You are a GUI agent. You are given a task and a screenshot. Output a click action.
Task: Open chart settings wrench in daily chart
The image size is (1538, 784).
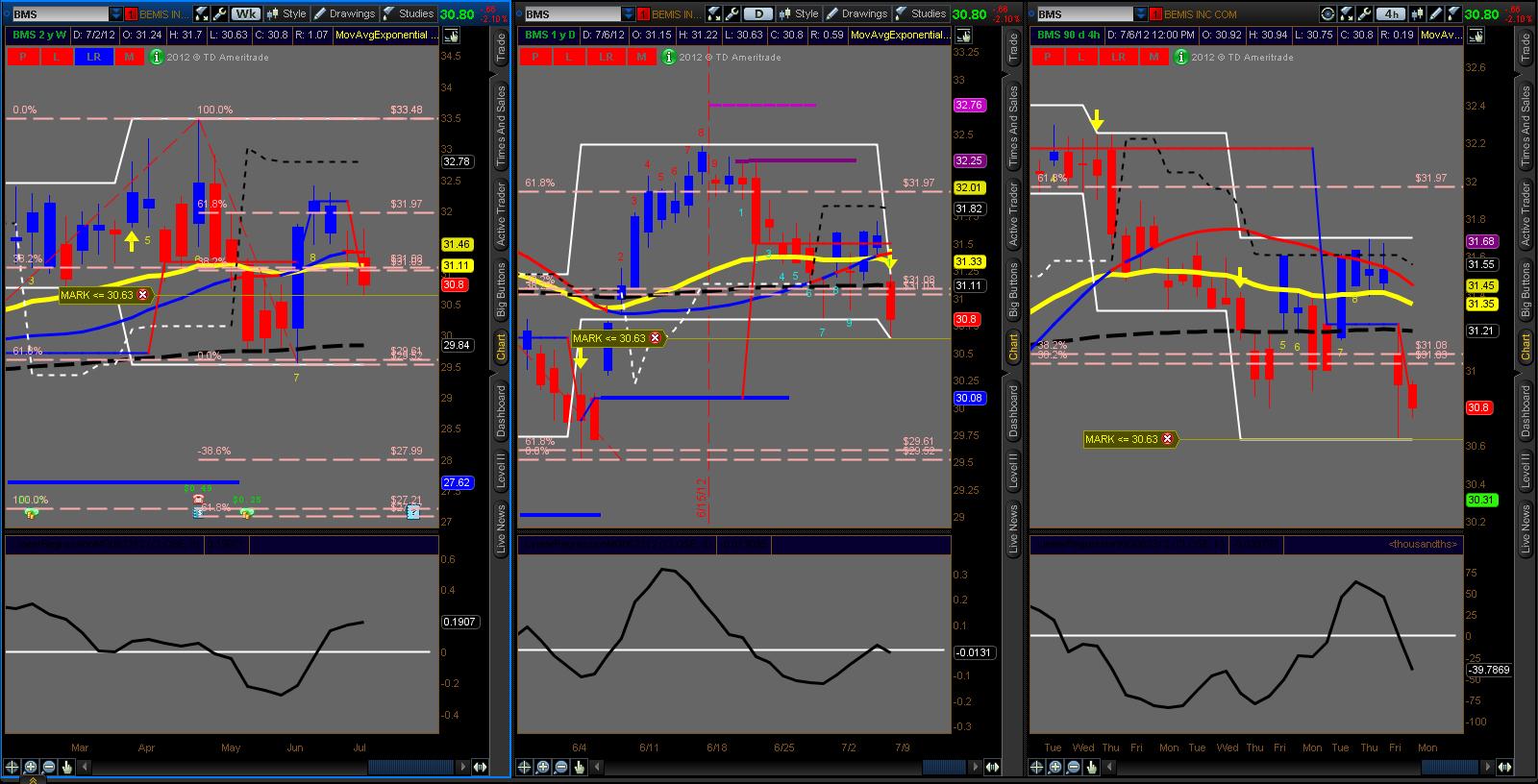click(732, 13)
